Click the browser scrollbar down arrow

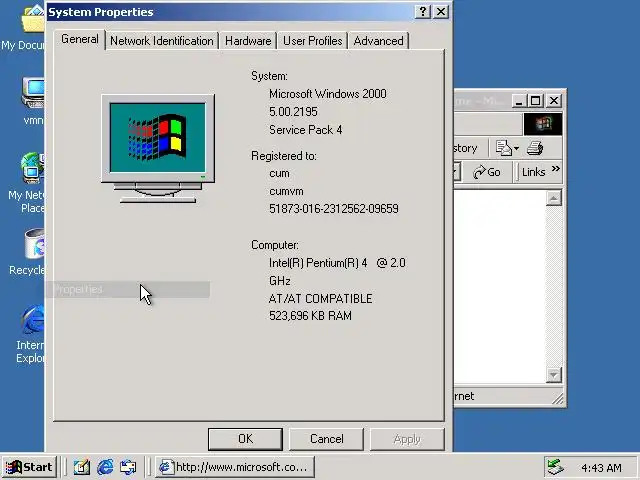(553, 375)
